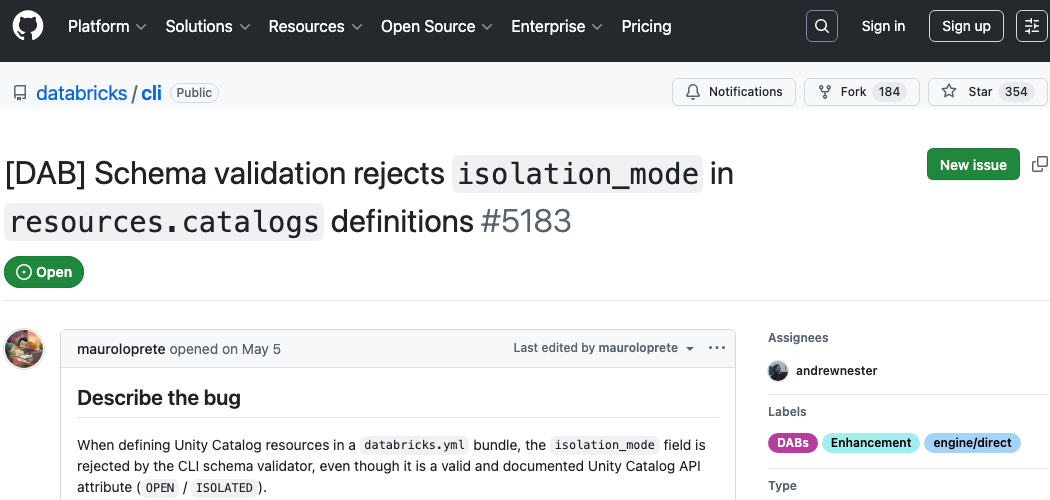
Task: Open mauroloprete's profile link in the comment header
Action: 121,349
